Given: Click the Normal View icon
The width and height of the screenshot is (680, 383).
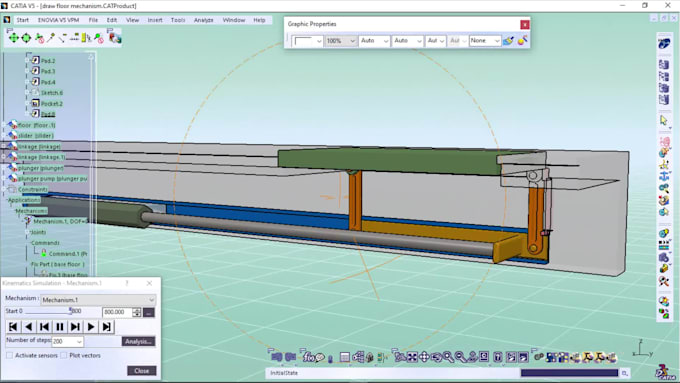Looking at the screenshot, I should click(x=472, y=357).
